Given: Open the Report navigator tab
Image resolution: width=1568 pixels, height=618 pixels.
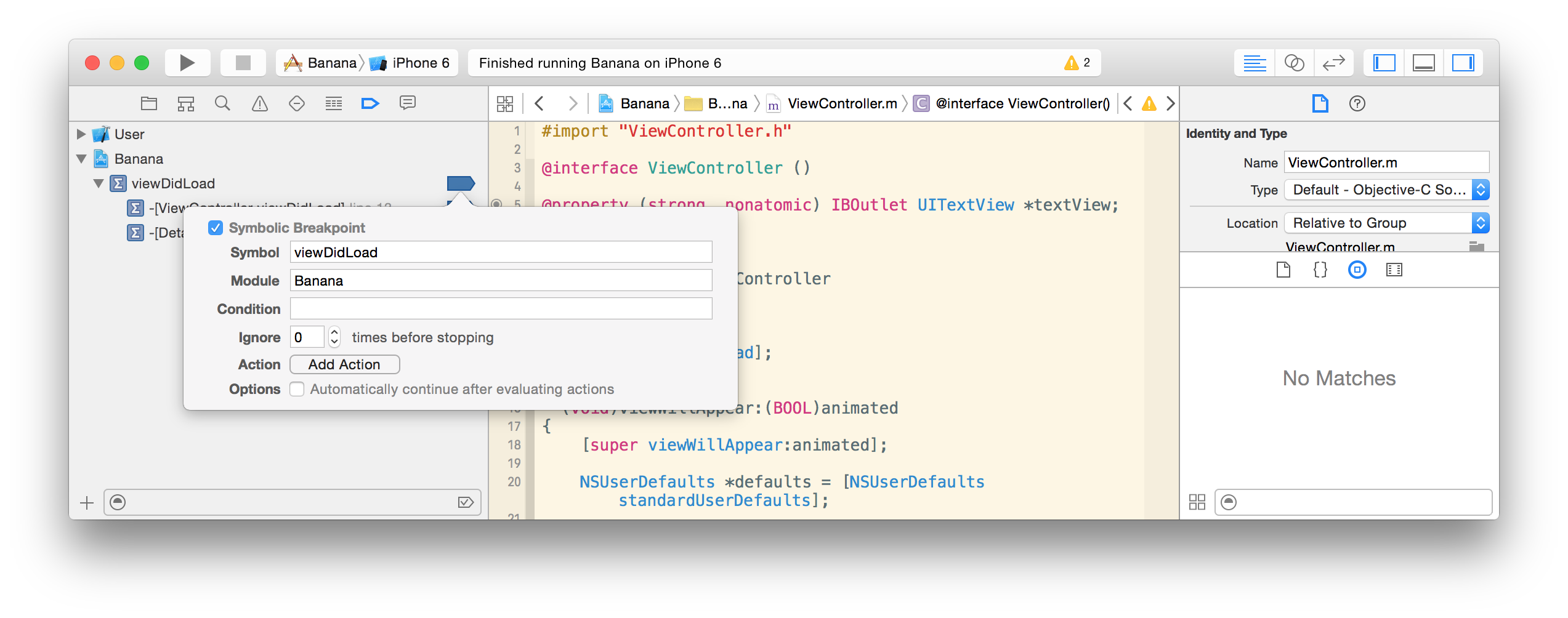Looking at the screenshot, I should click(408, 103).
